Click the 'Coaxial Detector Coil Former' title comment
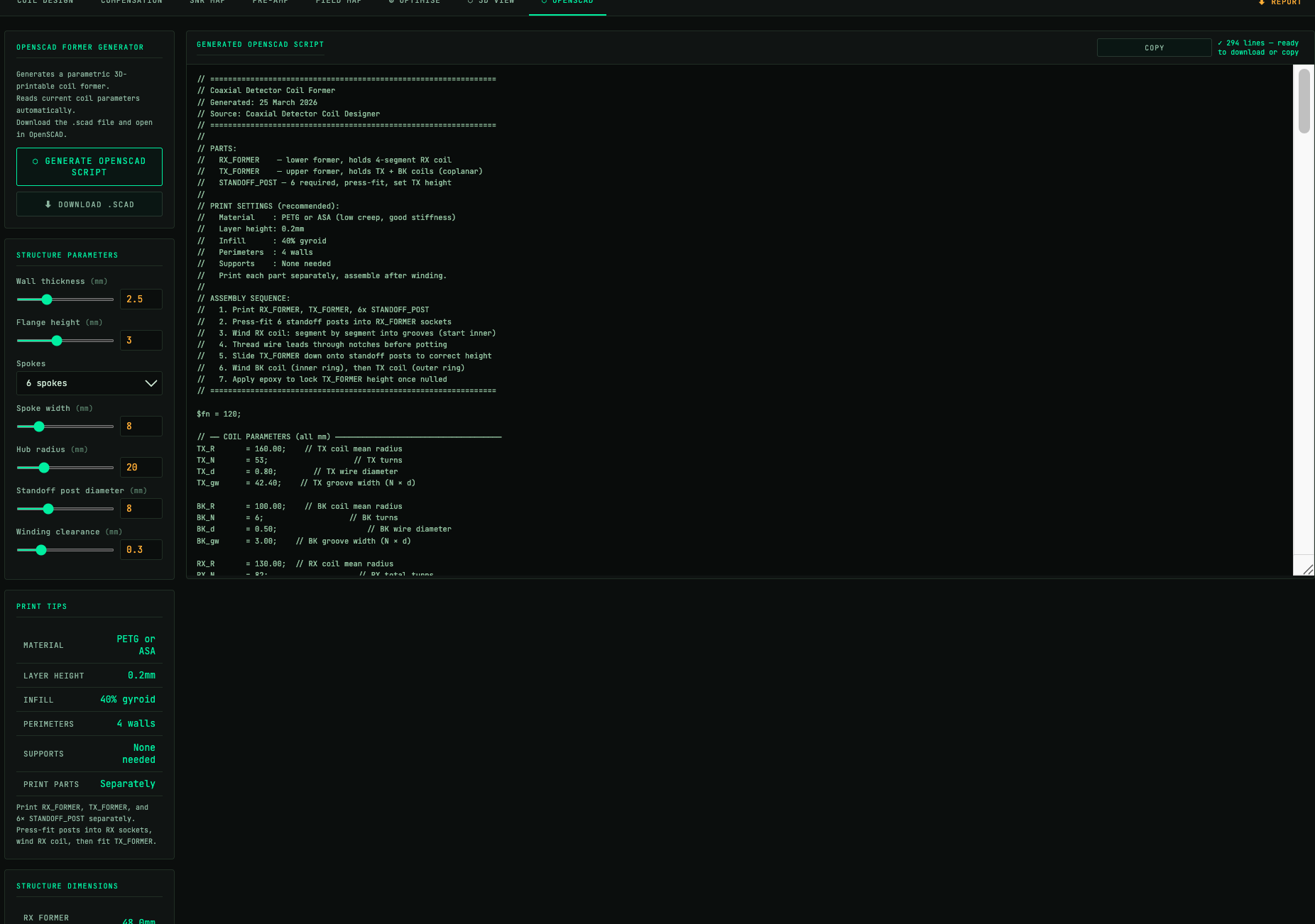This screenshot has height=924, width=1315. [x=266, y=91]
